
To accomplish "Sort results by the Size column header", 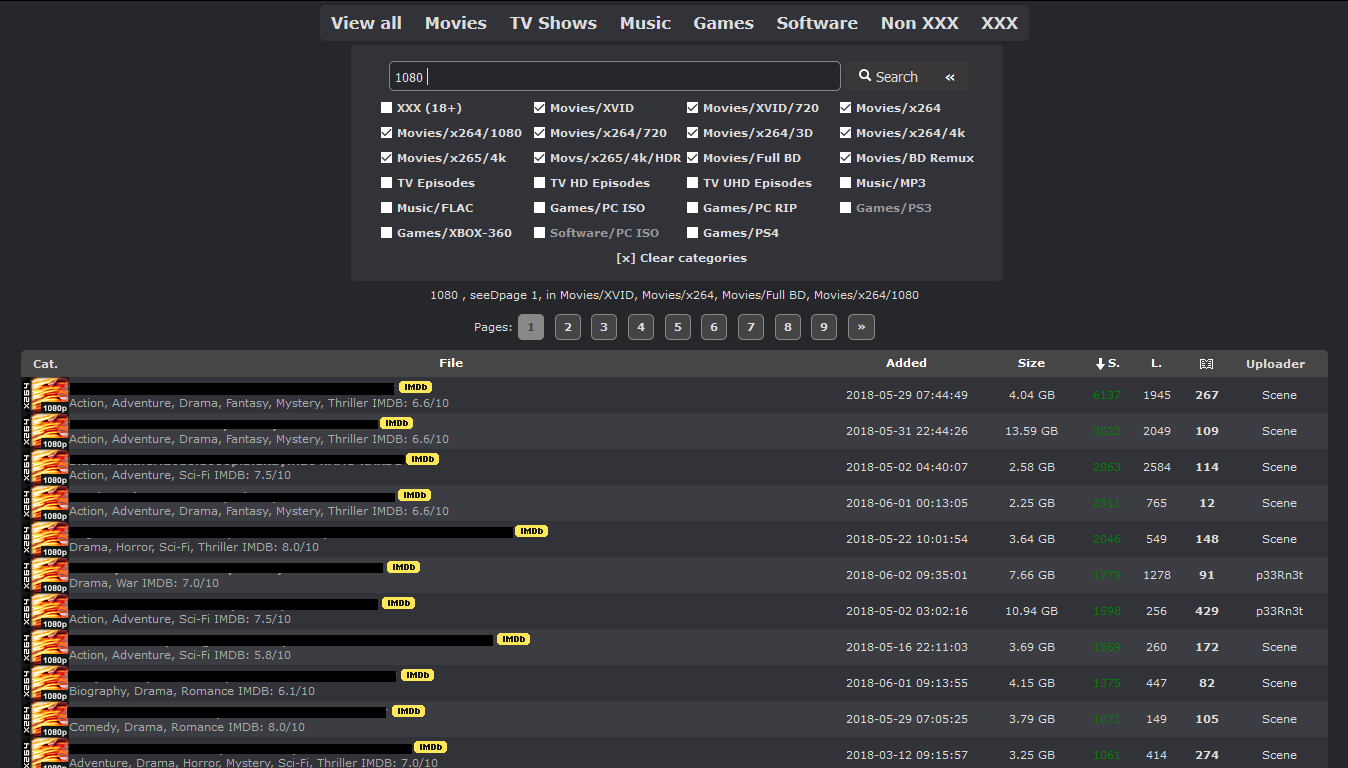I will [1031, 364].
